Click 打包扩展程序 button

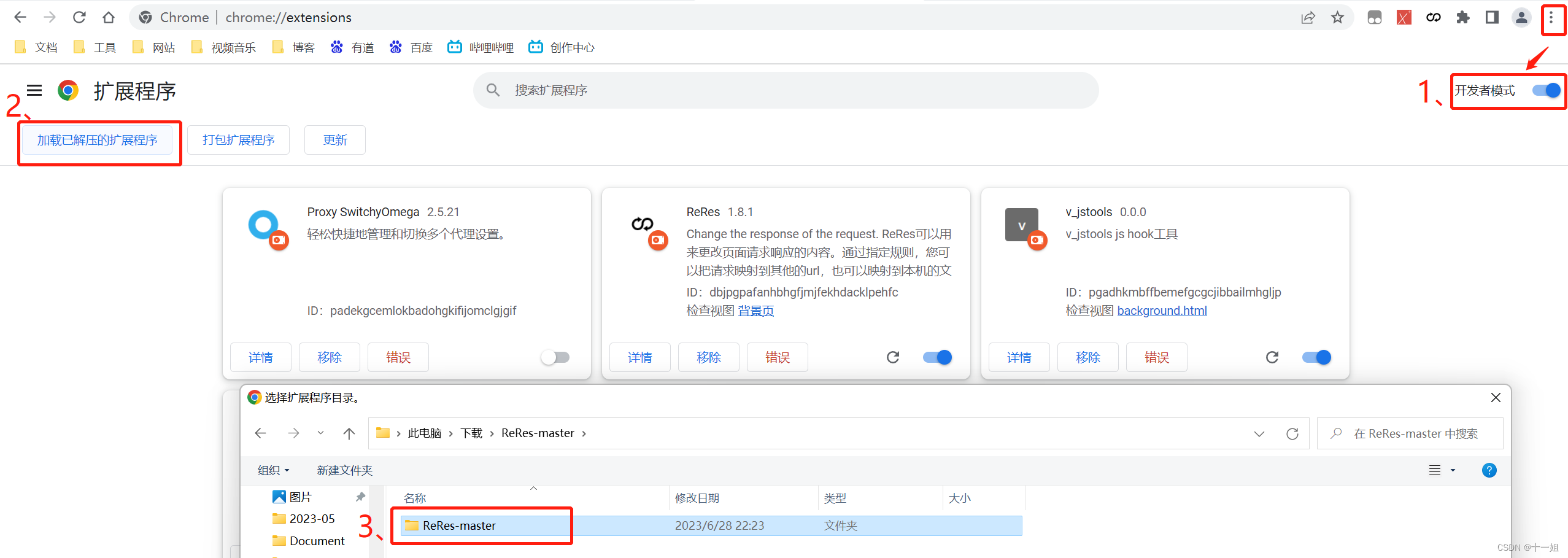(x=238, y=140)
